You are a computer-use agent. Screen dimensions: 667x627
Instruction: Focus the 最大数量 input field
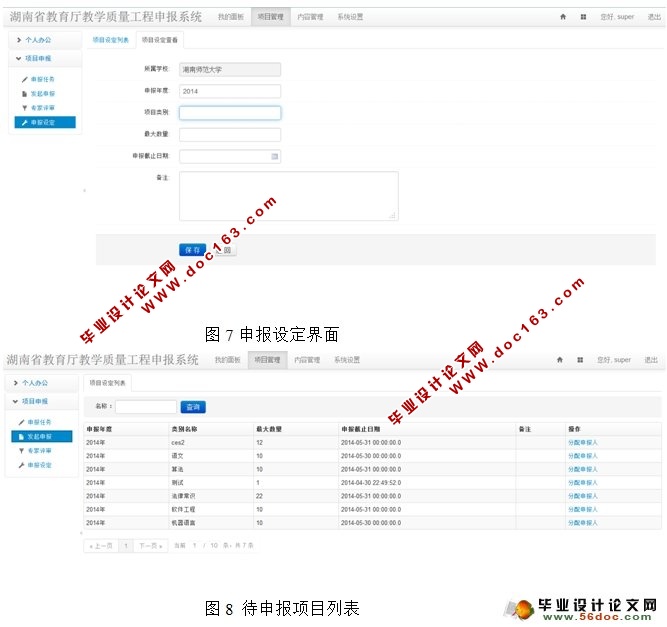[230, 135]
